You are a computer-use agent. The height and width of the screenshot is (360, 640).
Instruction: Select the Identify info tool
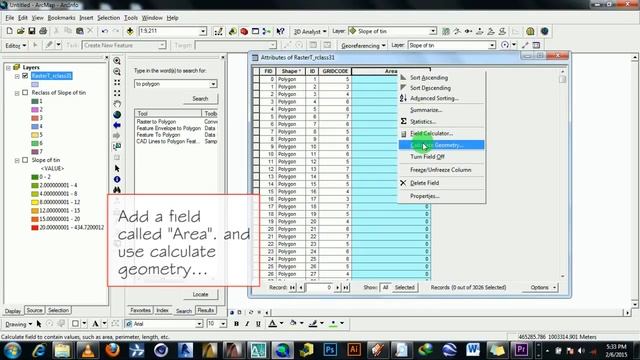tap(117, 179)
